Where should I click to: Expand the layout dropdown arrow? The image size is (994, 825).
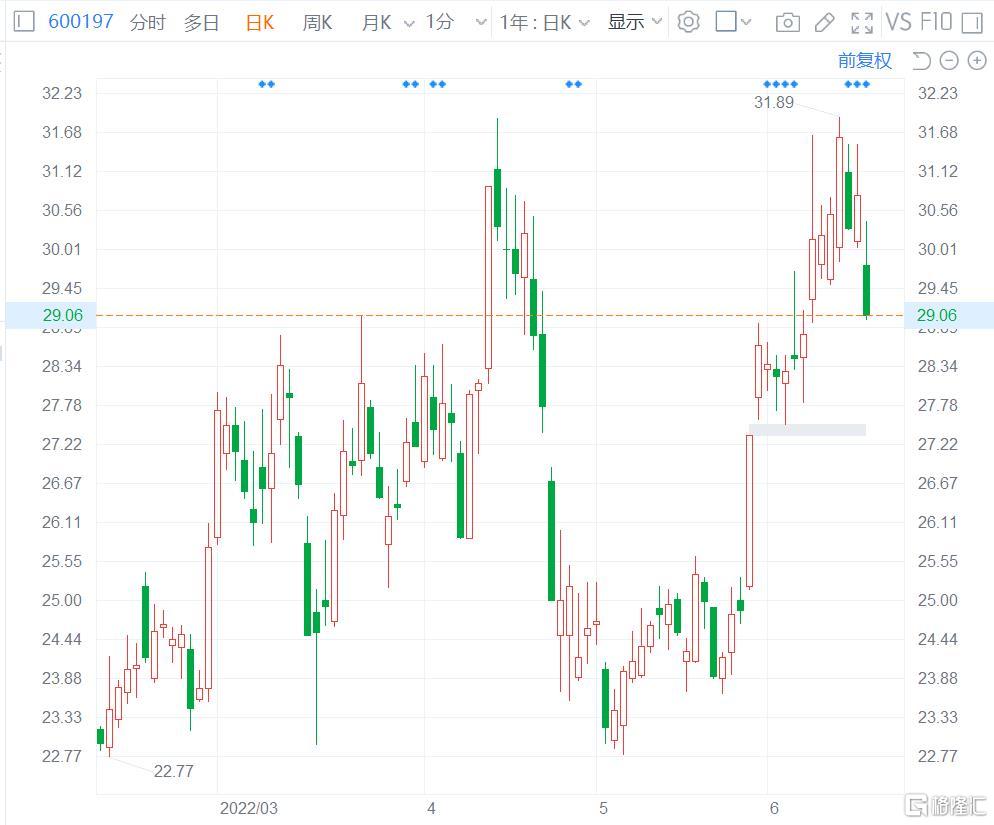746,23
